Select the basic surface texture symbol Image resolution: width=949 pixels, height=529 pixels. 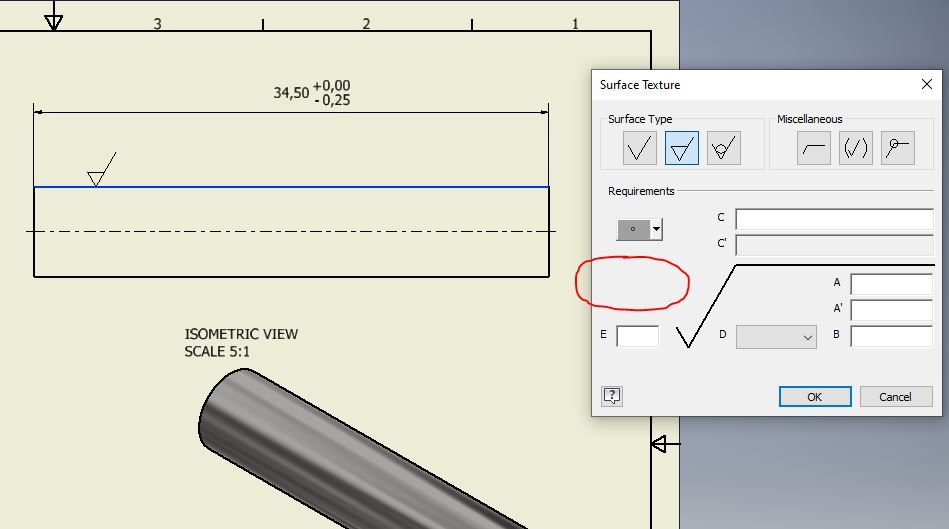tap(640, 148)
